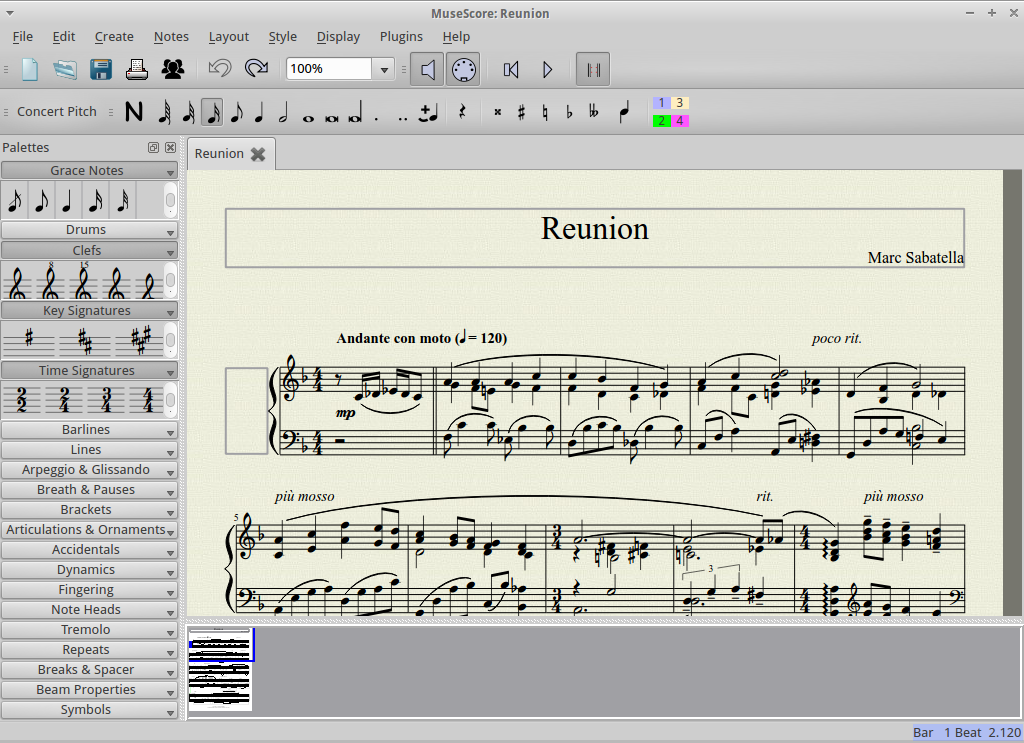The width and height of the screenshot is (1024, 743).
Task: Open the Notes menu
Action: [x=171, y=37]
